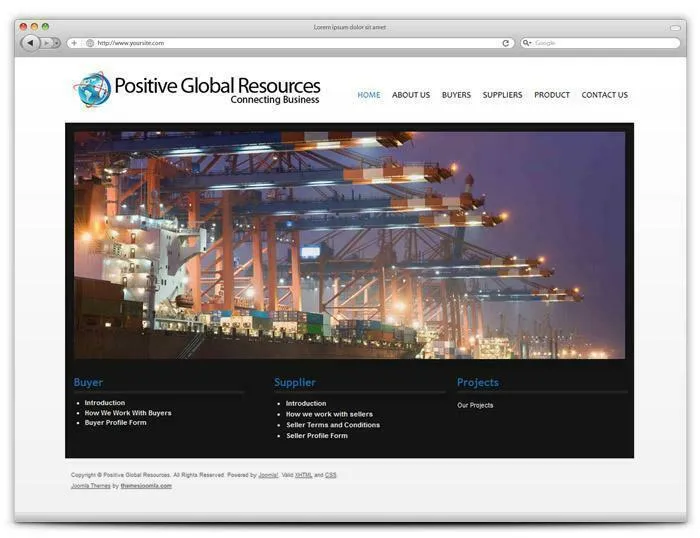Screen dimensions: 700x538
Task: Open the Seller Profile Form link
Action: click(317, 435)
